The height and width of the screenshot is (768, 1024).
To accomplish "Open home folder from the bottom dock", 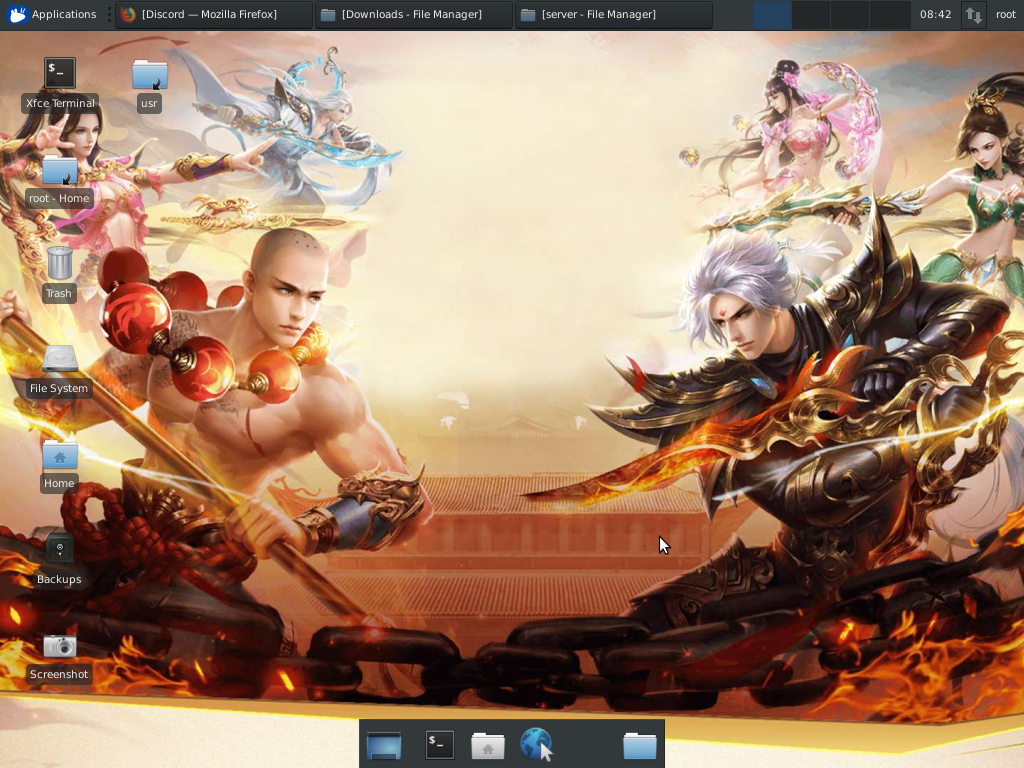I will [488, 745].
